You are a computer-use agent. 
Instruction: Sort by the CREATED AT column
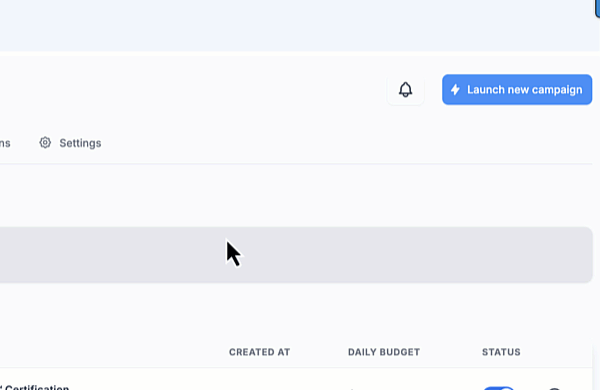(259, 352)
